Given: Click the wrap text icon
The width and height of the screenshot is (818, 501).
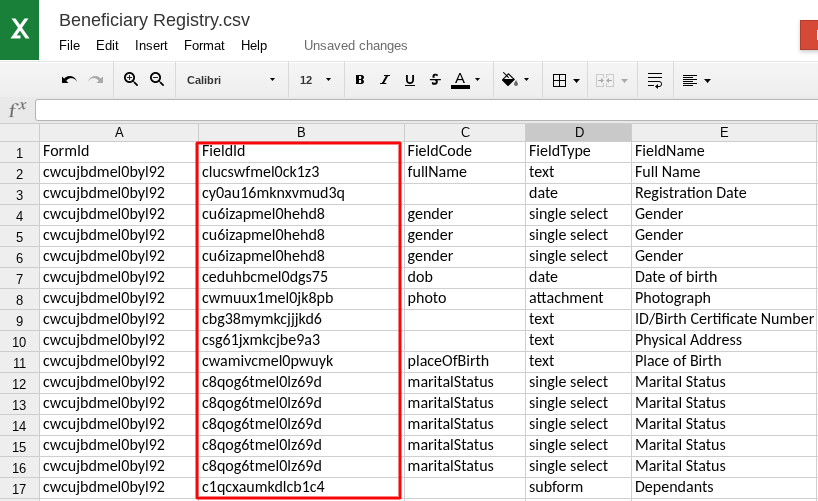Looking at the screenshot, I should point(655,80).
